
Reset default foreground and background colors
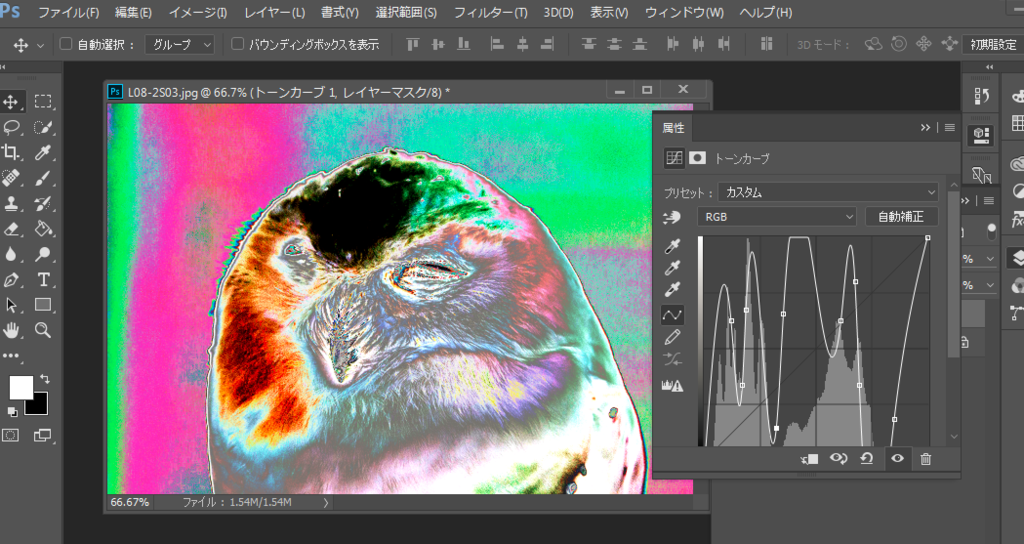pos(12,411)
